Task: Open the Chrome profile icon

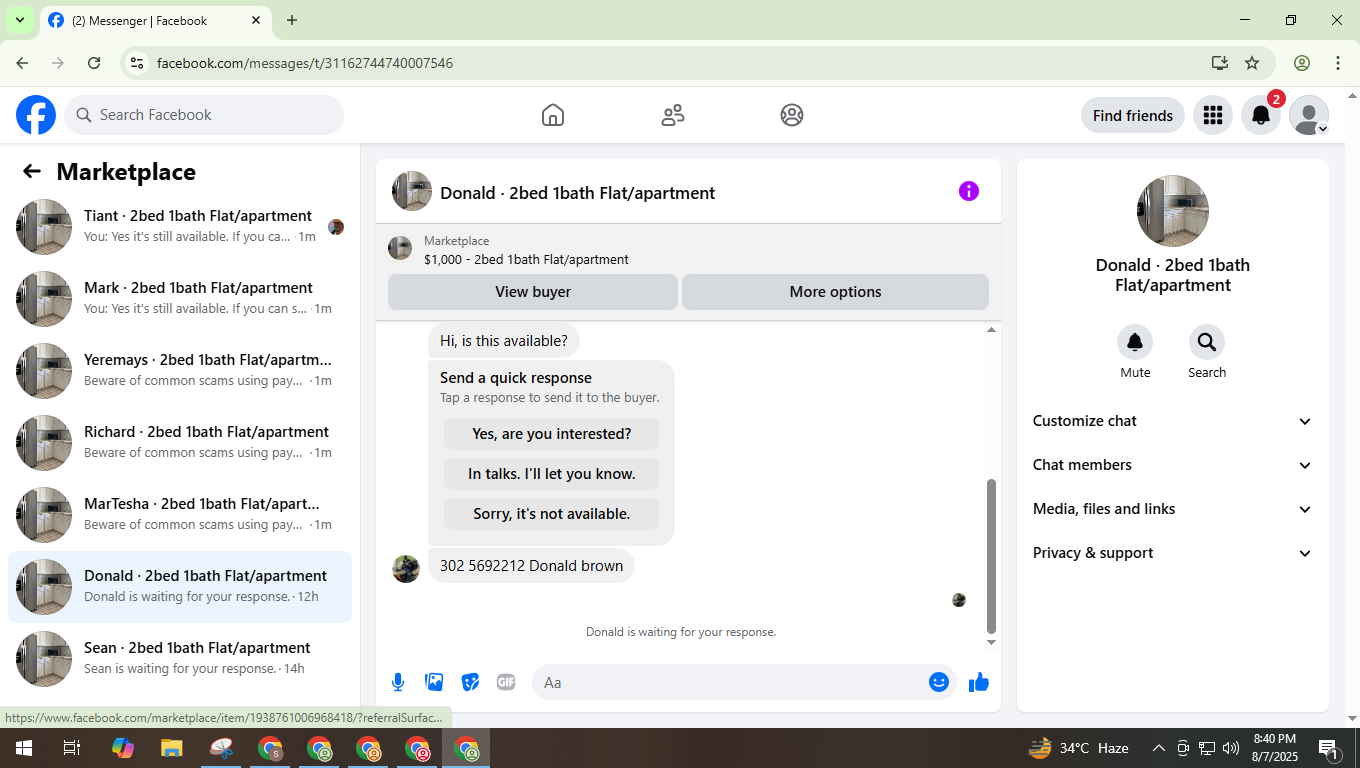Action: pos(1302,63)
